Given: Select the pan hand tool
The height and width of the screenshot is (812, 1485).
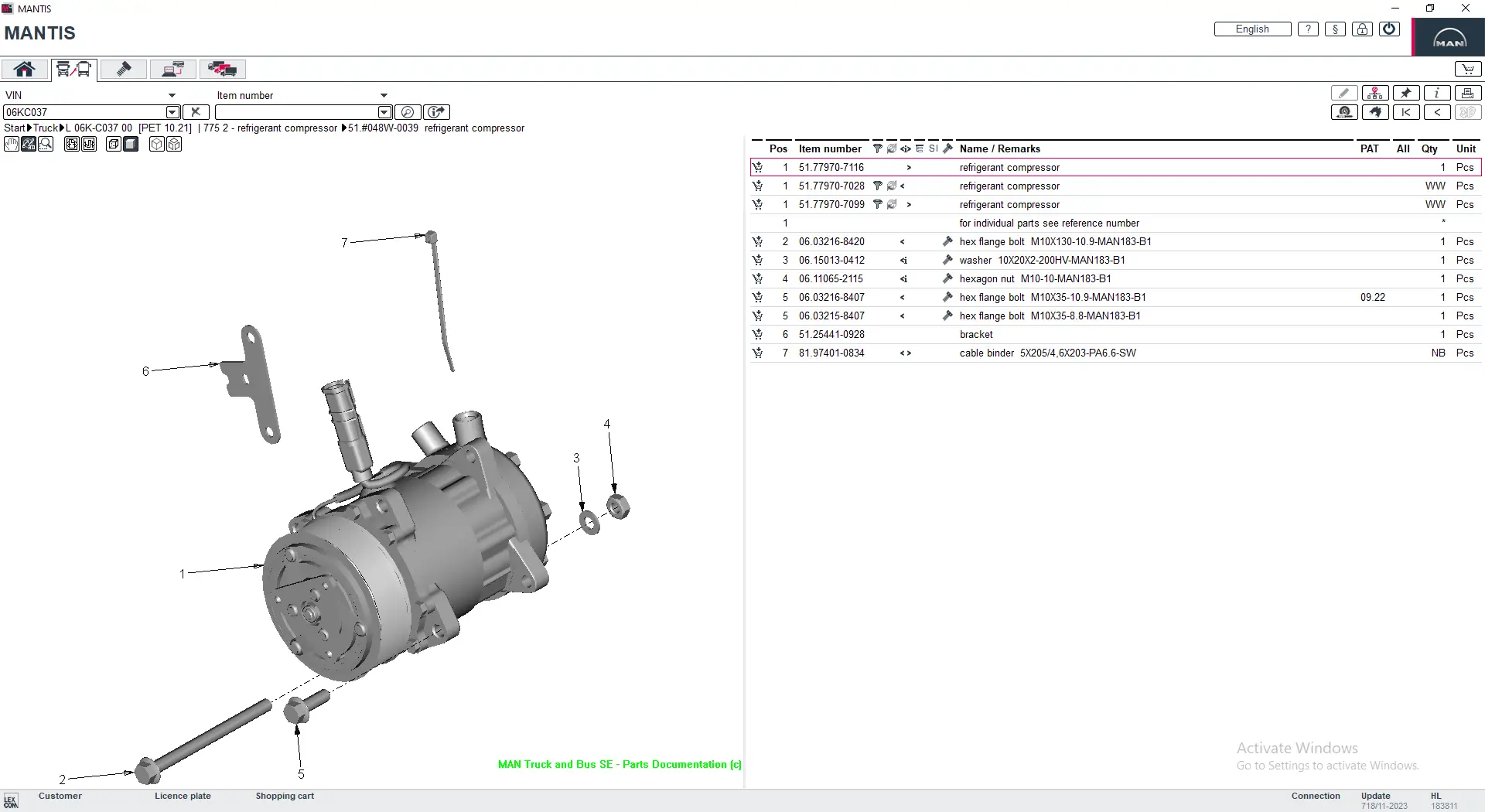Looking at the screenshot, I should (12, 144).
